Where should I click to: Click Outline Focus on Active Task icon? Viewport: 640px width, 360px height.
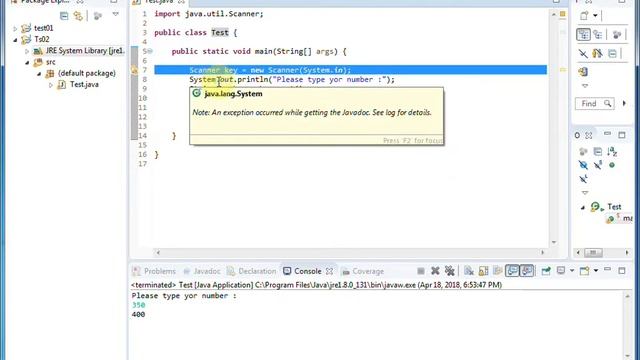583,152
